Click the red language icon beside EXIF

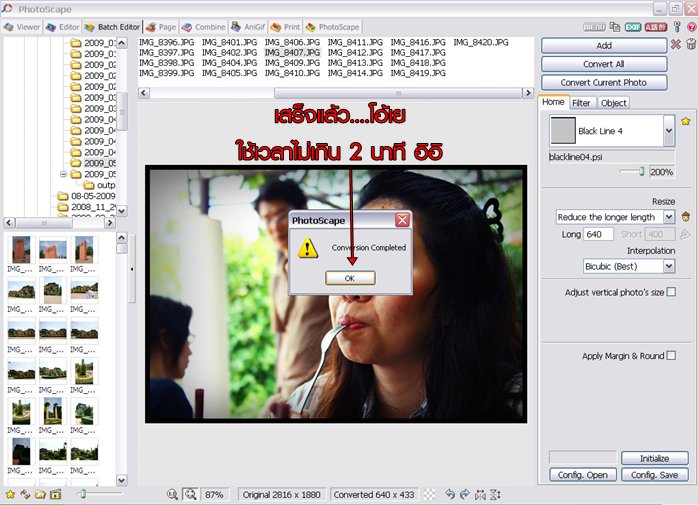655,27
